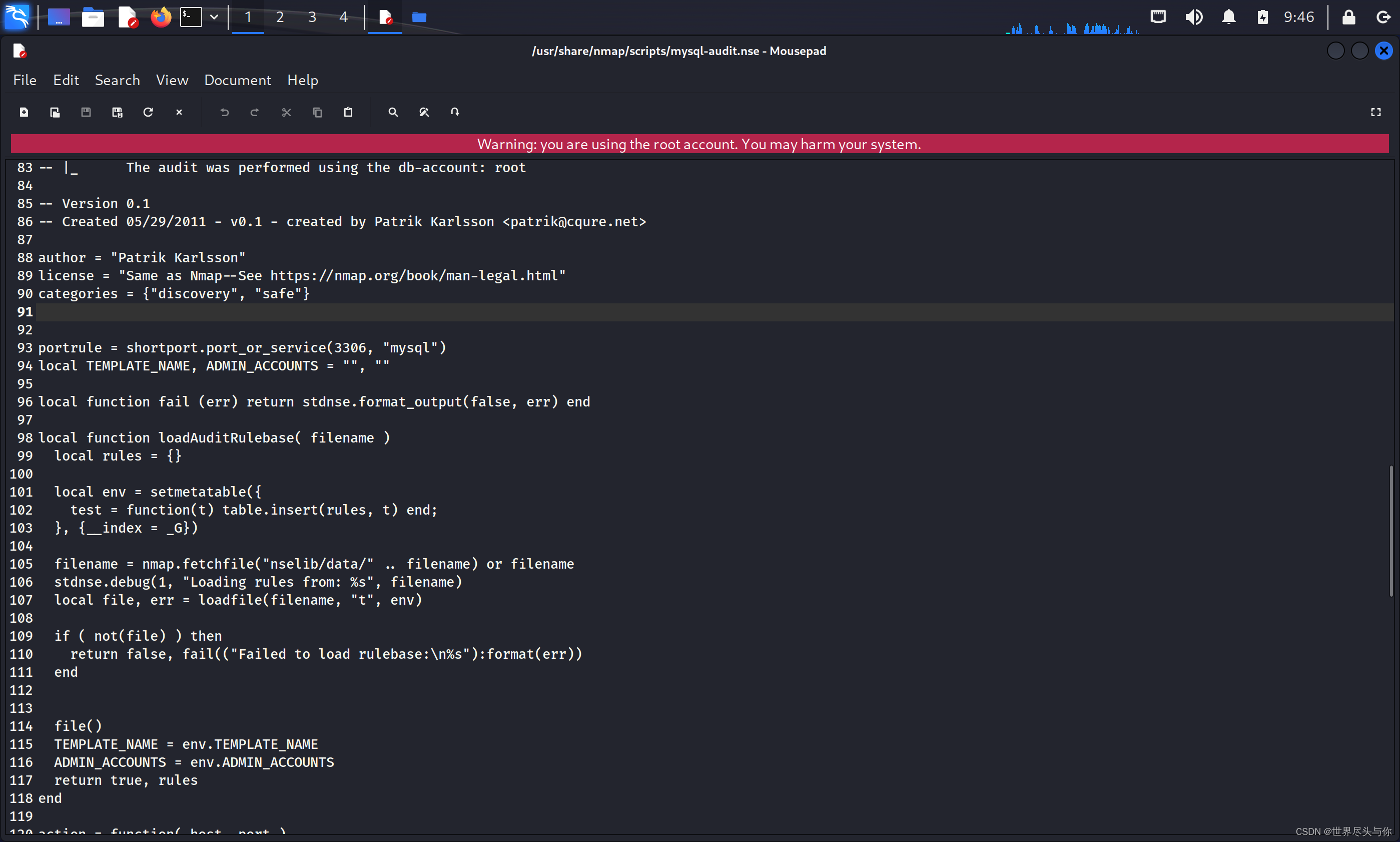
Task: Click the Save As toolbar icon
Action: pyautogui.click(x=118, y=112)
